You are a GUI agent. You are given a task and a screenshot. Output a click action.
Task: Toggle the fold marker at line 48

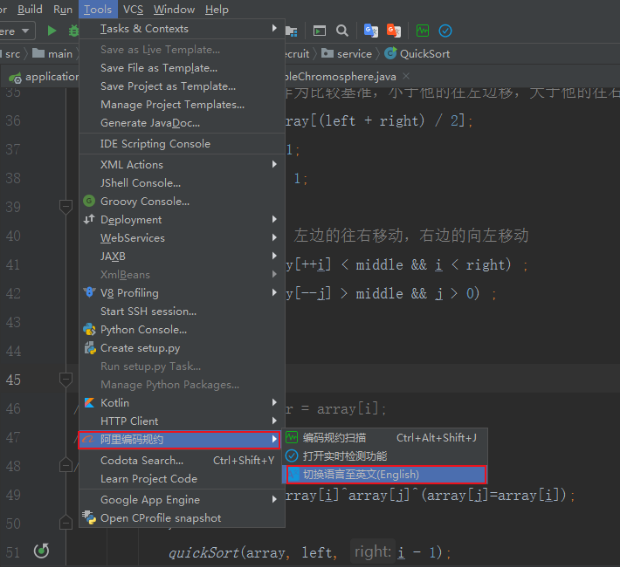66,465
